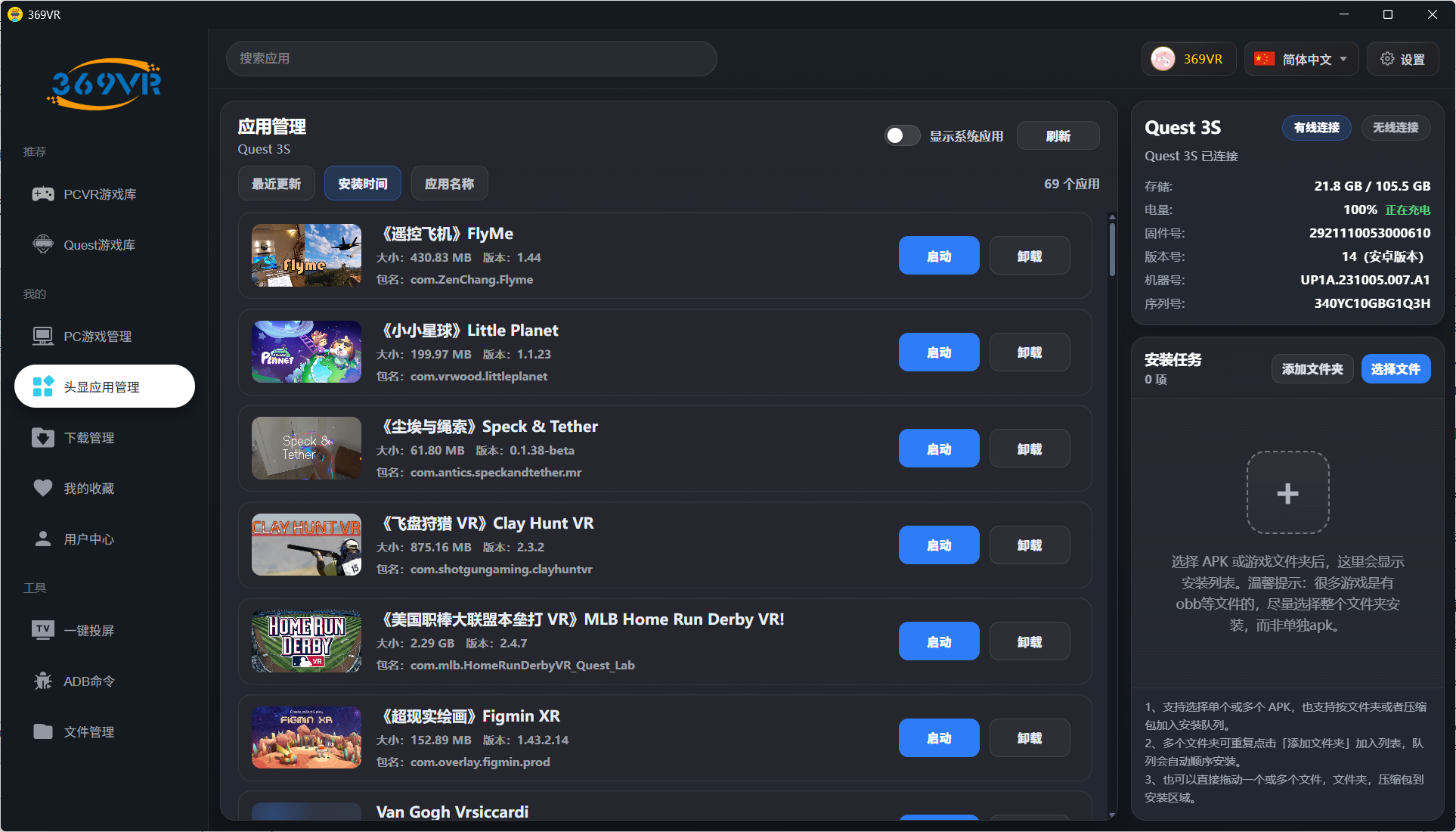Open ADB command bug icon
Viewport: 1456px width, 832px height.
pos(43,681)
